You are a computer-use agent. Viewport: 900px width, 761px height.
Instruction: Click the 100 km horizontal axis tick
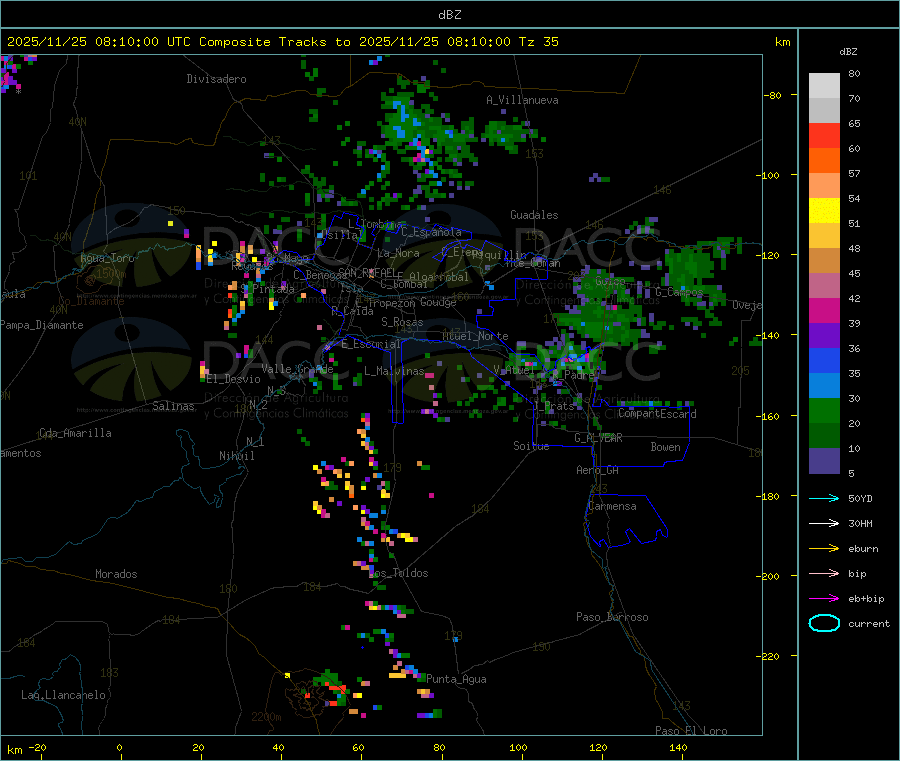(518, 747)
